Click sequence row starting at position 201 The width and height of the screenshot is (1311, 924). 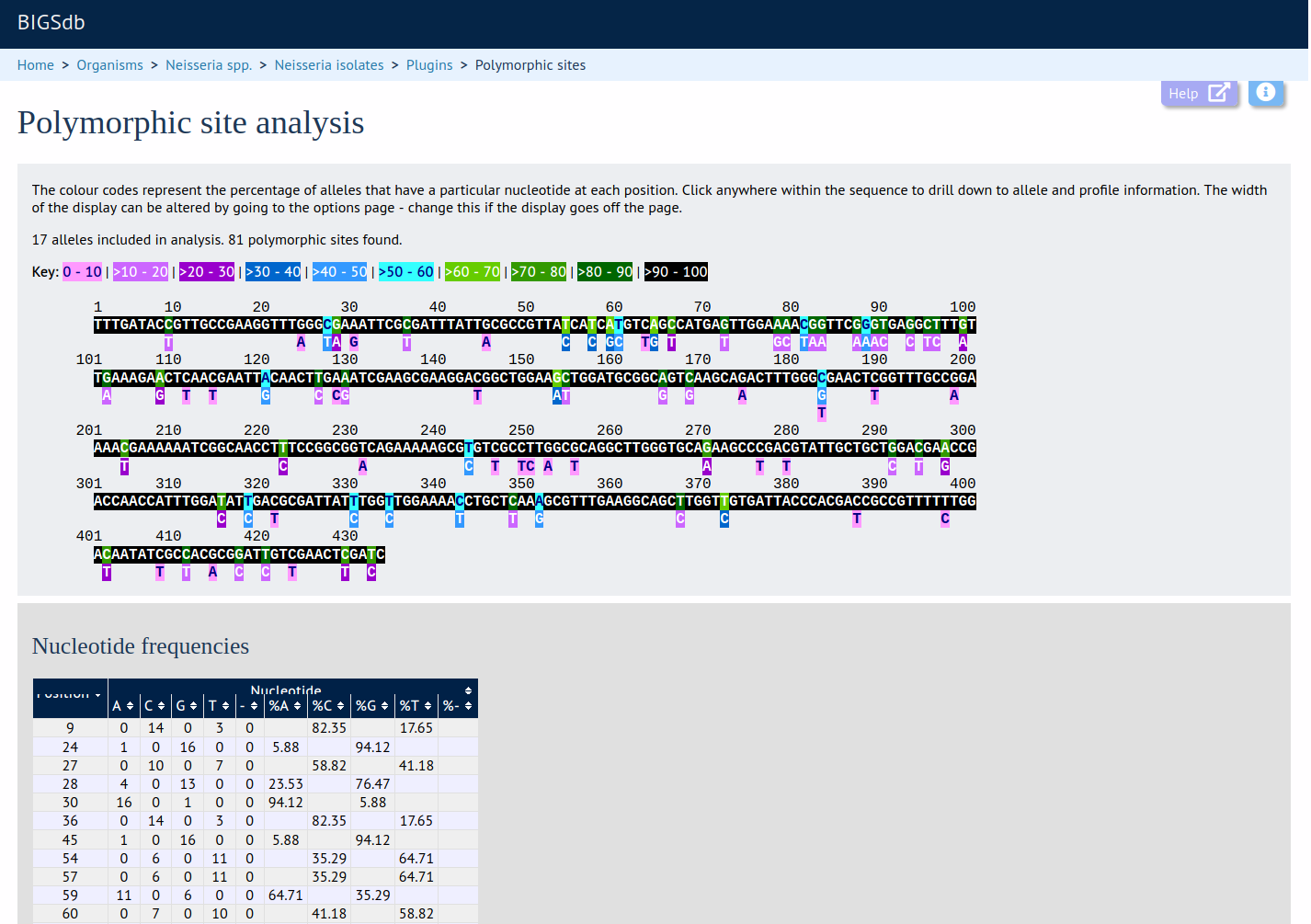534,448
